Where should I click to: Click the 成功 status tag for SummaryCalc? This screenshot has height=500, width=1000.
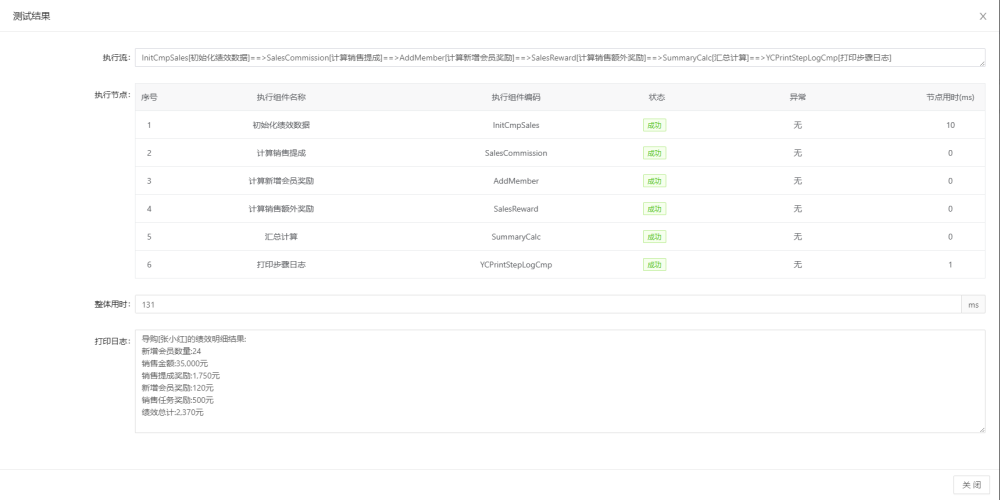654,237
